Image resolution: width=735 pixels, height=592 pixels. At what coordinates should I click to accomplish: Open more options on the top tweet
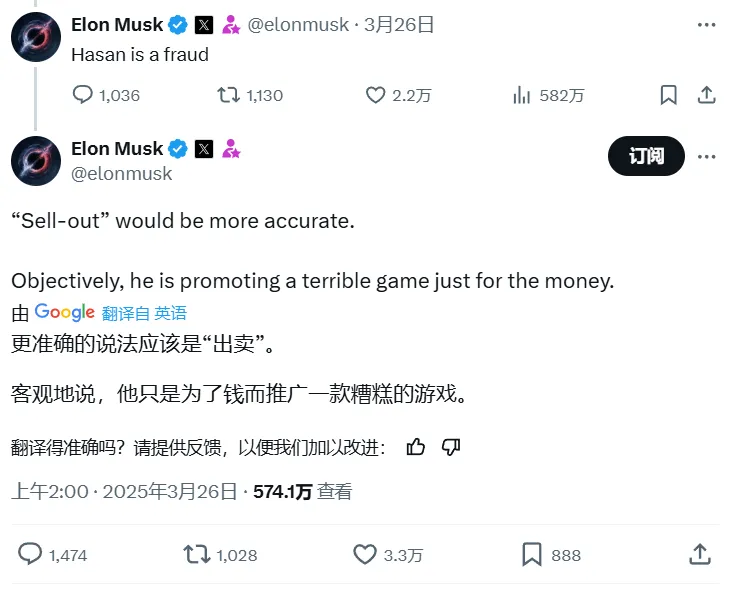[x=706, y=24]
